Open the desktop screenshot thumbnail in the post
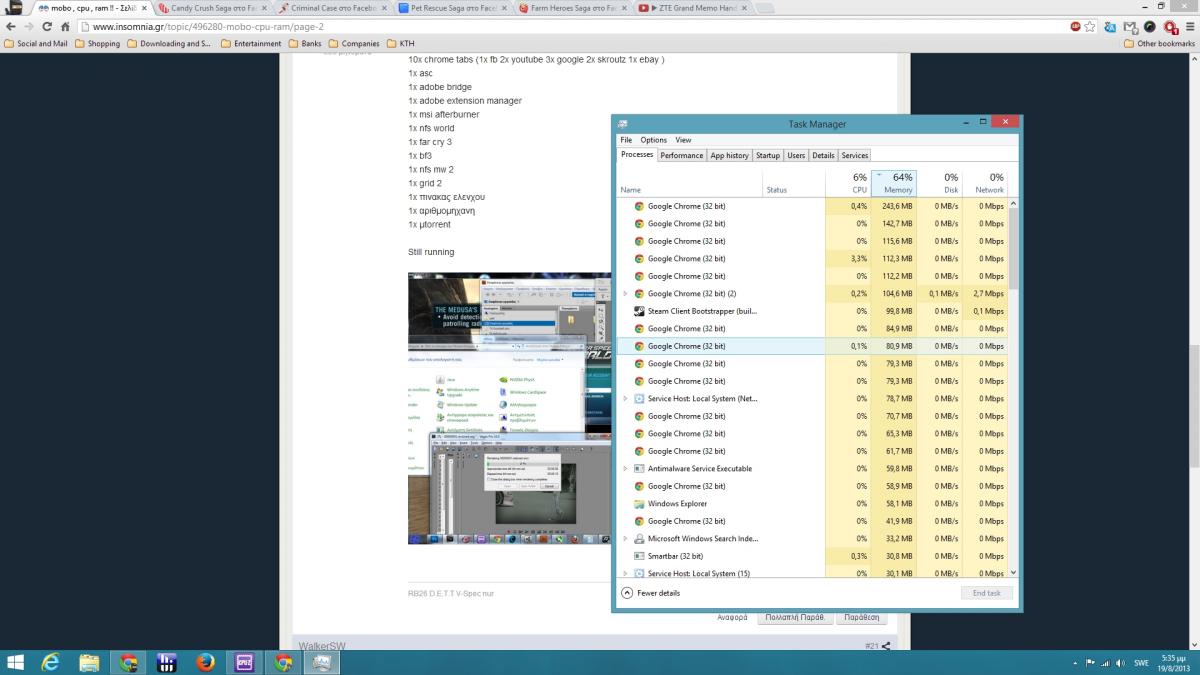 pos(509,408)
